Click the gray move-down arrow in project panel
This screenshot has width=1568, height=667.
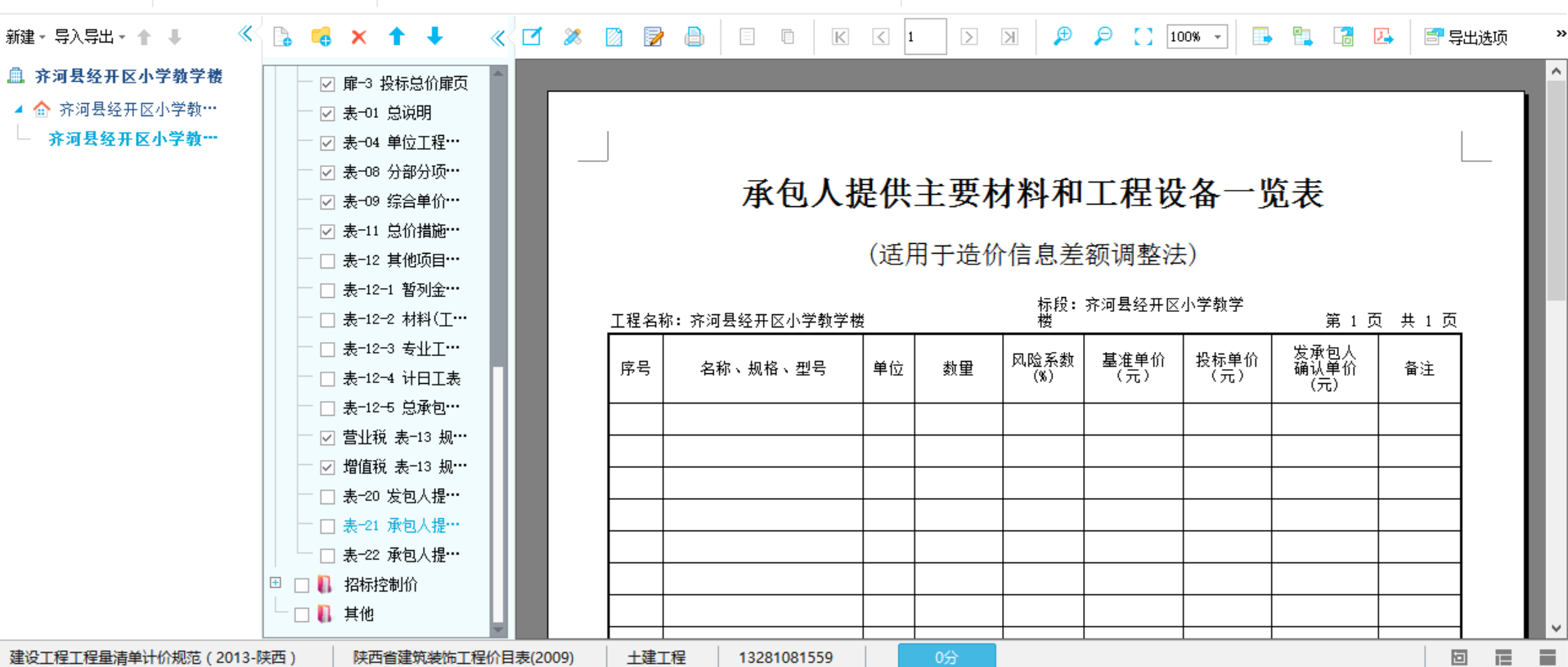[x=174, y=37]
